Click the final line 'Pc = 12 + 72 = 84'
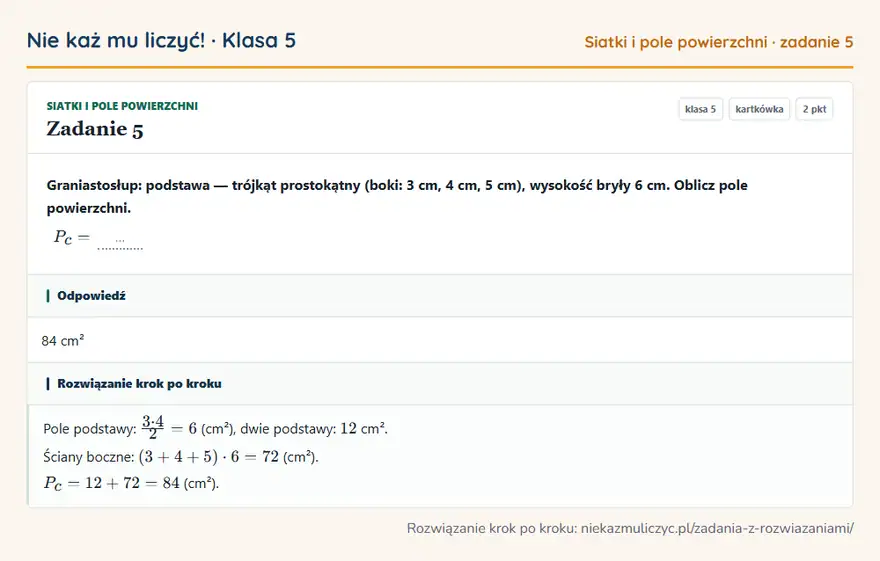Viewport: 880px width, 561px height. 131,483
